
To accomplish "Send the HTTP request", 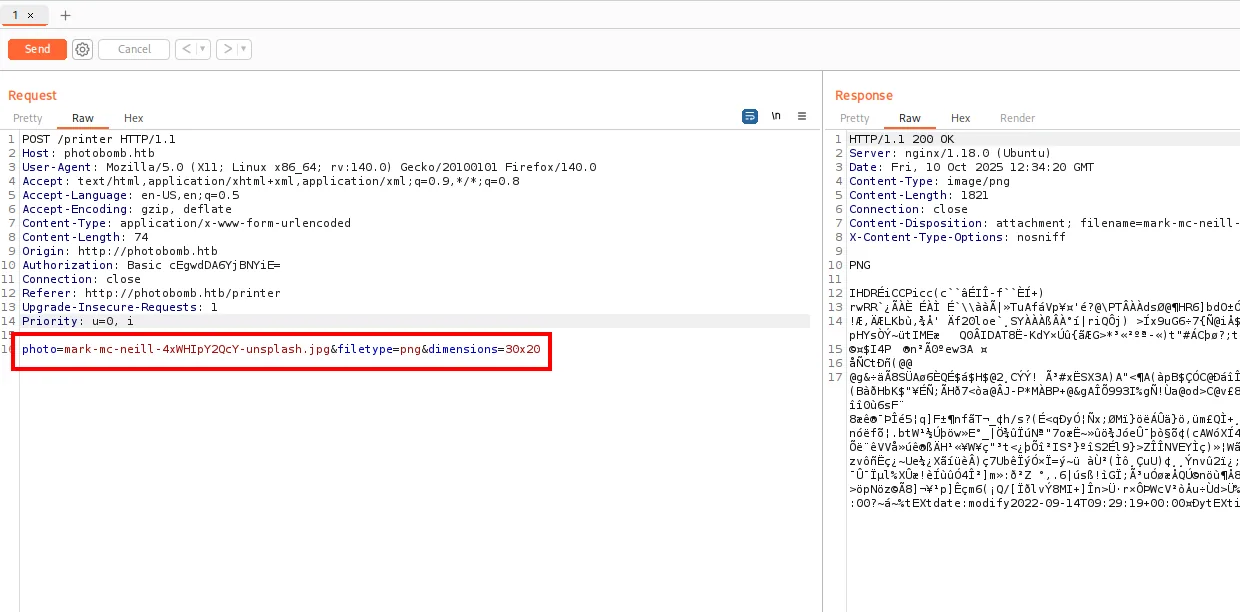I will 37,49.
